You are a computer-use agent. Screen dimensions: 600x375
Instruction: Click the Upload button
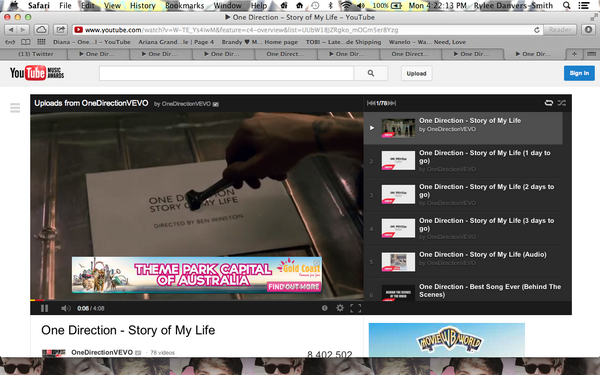416,73
